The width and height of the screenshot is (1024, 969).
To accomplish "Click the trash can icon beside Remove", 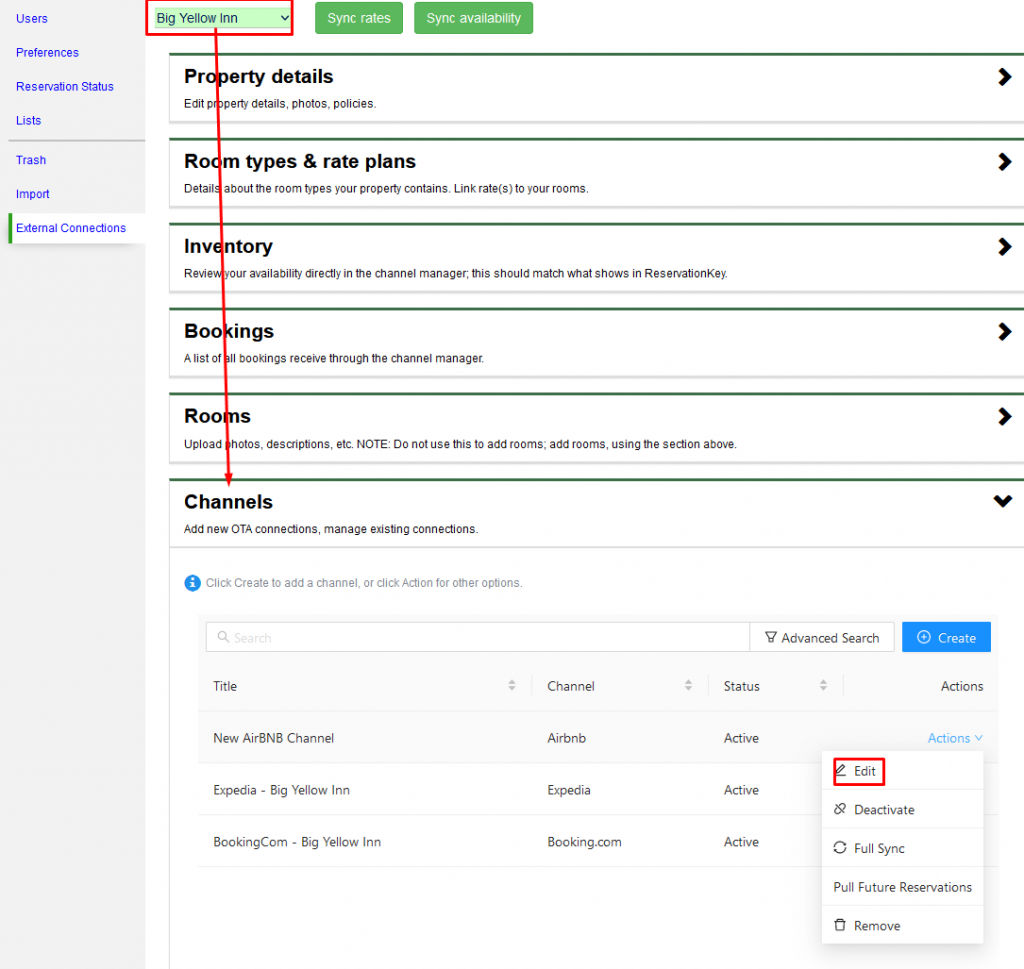I will click(x=840, y=925).
